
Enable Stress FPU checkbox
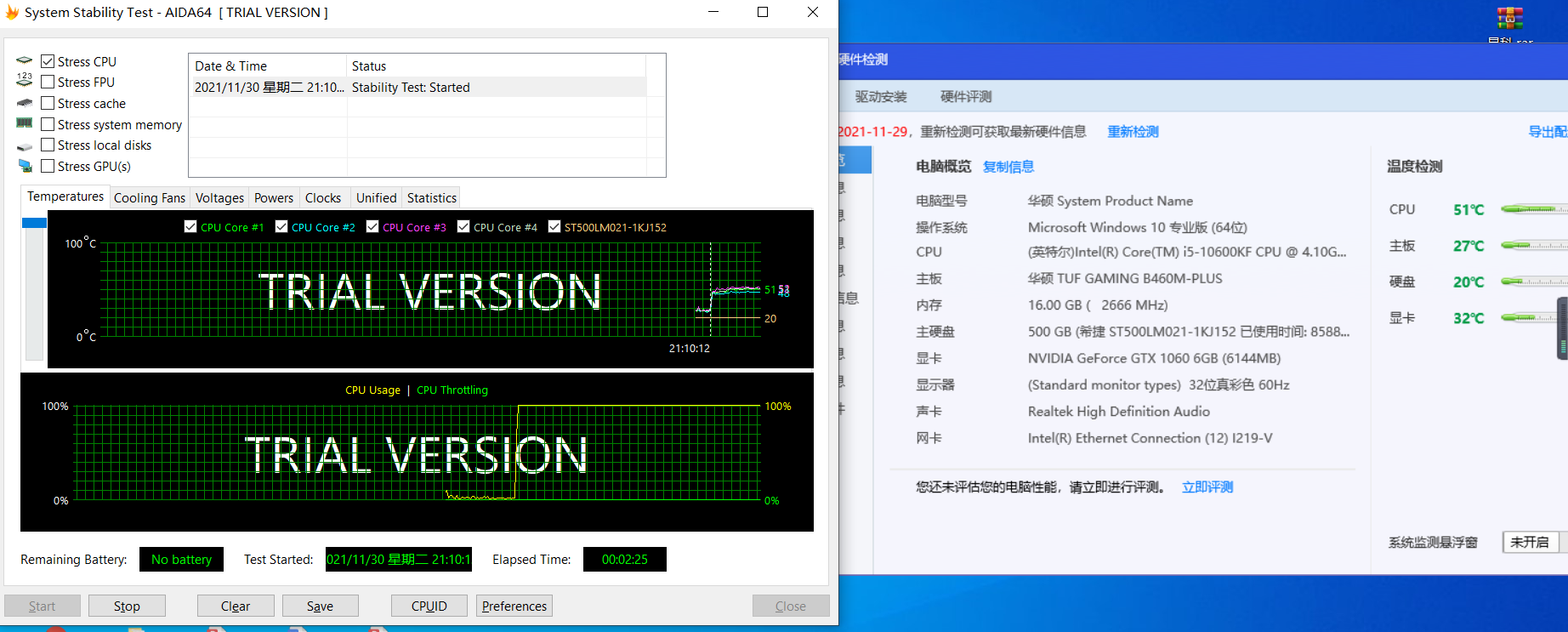click(x=48, y=82)
